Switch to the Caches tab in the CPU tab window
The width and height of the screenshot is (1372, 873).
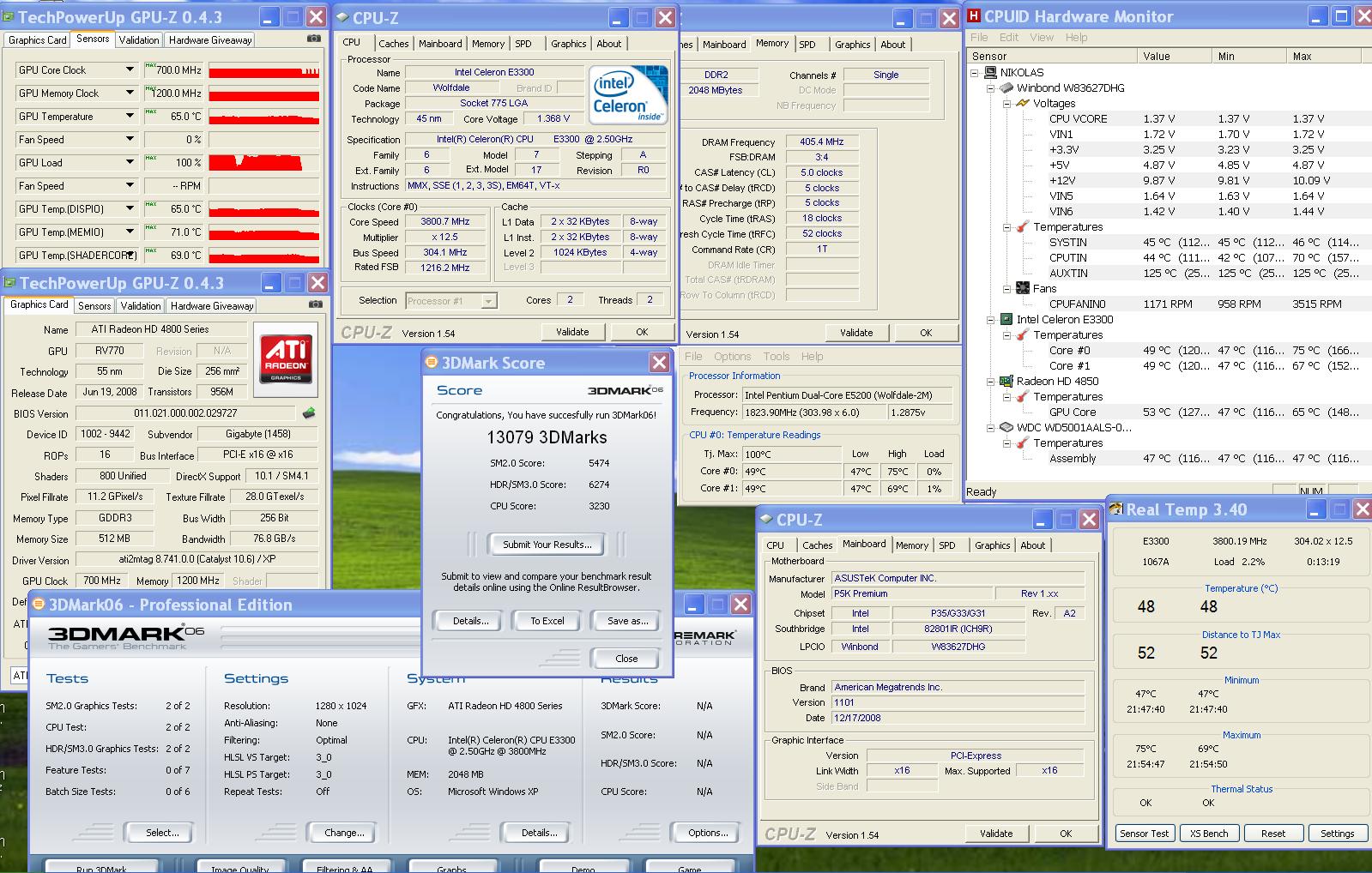coord(394,44)
